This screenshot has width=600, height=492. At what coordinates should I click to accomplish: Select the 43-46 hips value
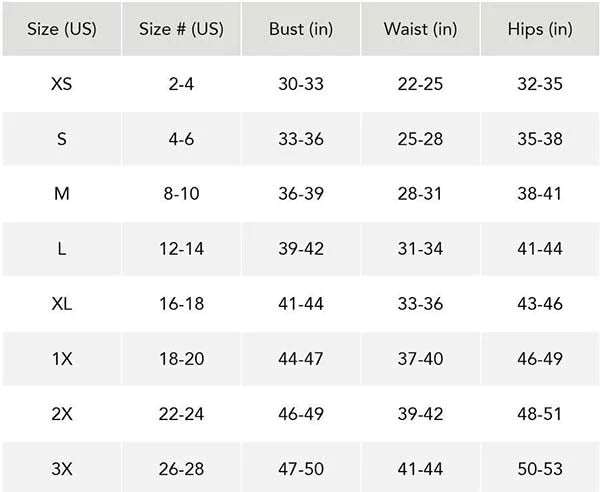(x=540, y=304)
